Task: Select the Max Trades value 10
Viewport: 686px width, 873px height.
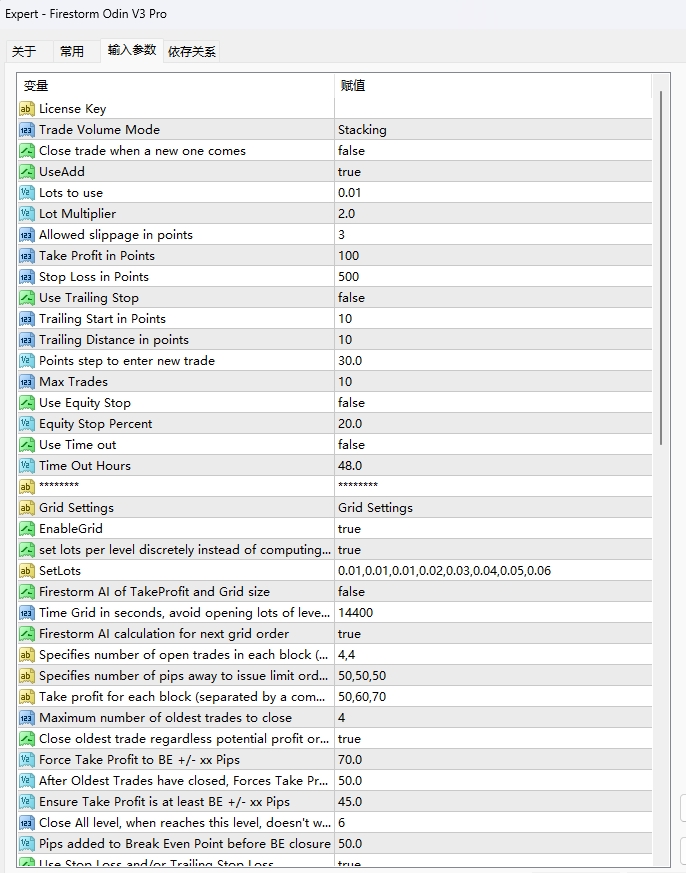Action: (x=493, y=381)
